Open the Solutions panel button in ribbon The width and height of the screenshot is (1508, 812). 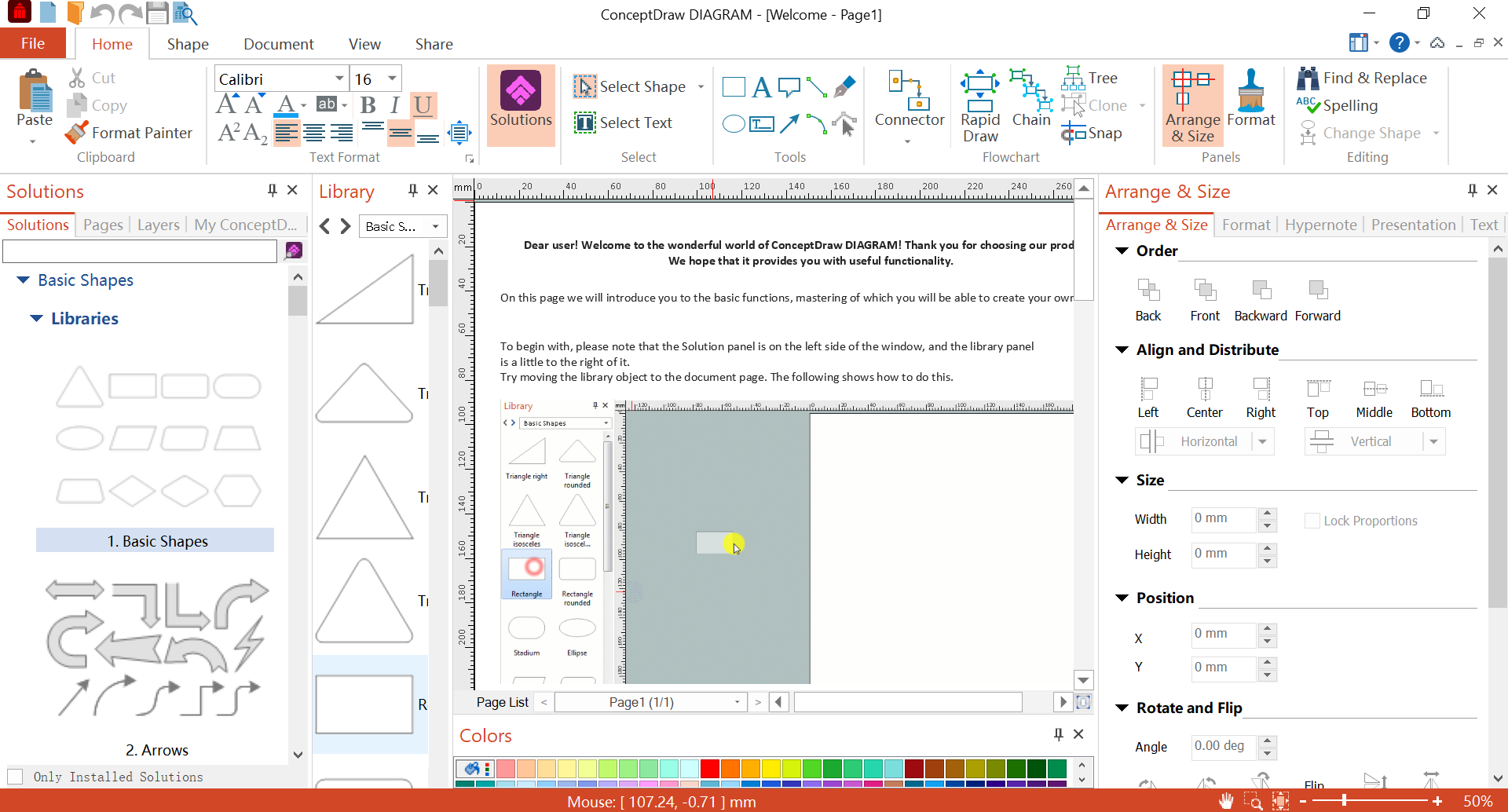[x=521, y=105]
